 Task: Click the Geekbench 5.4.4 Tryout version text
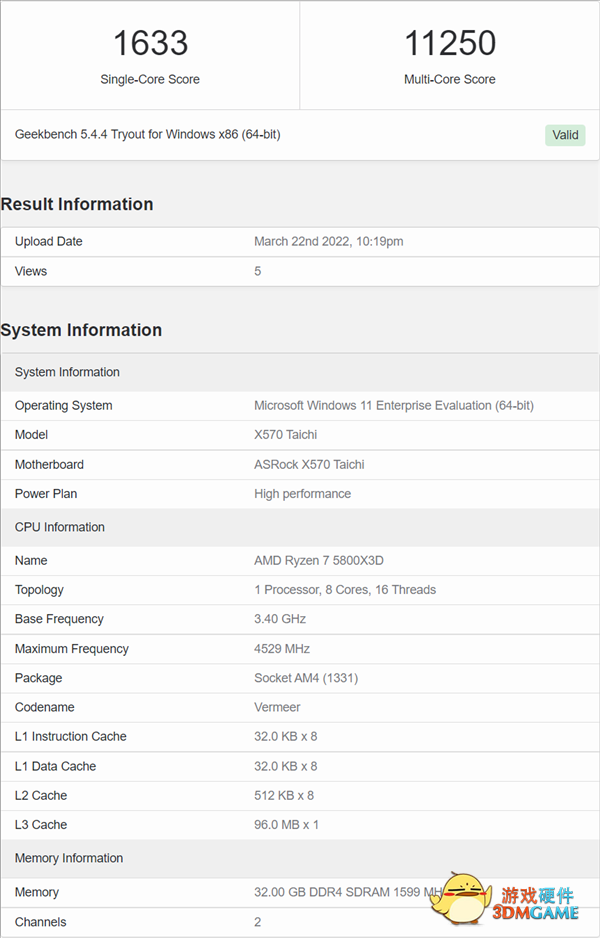pyautogui.click(x=148, y=134)
